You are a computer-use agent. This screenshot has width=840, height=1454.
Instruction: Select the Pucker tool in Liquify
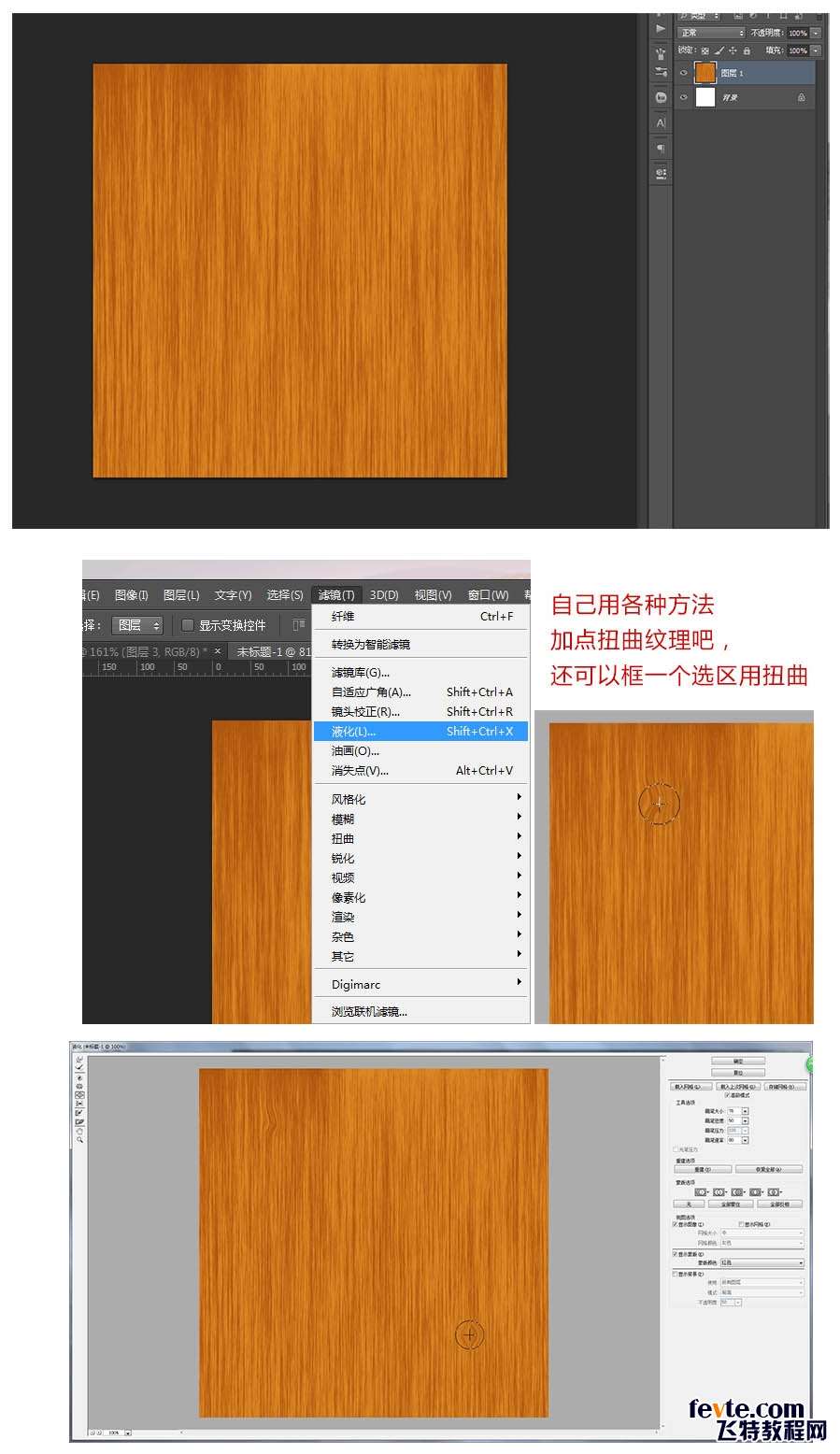coord(79,1086)
